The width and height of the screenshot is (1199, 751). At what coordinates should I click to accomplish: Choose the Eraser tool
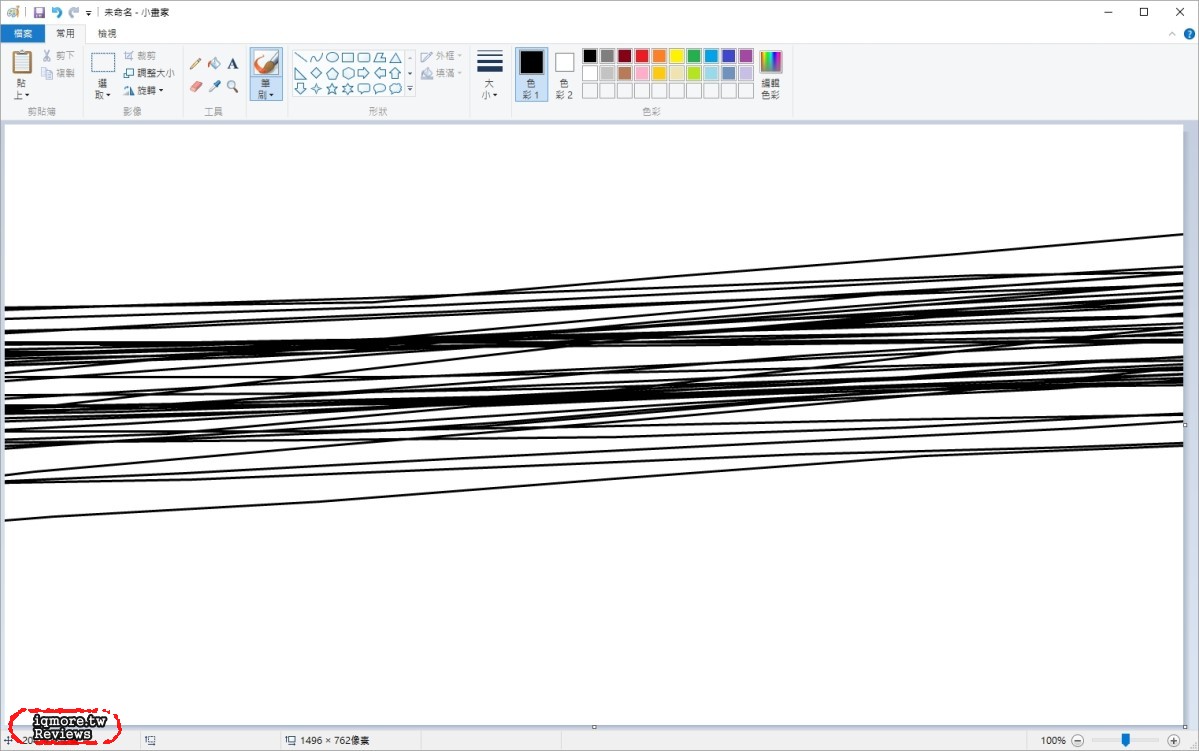click(x=196, y=87)
